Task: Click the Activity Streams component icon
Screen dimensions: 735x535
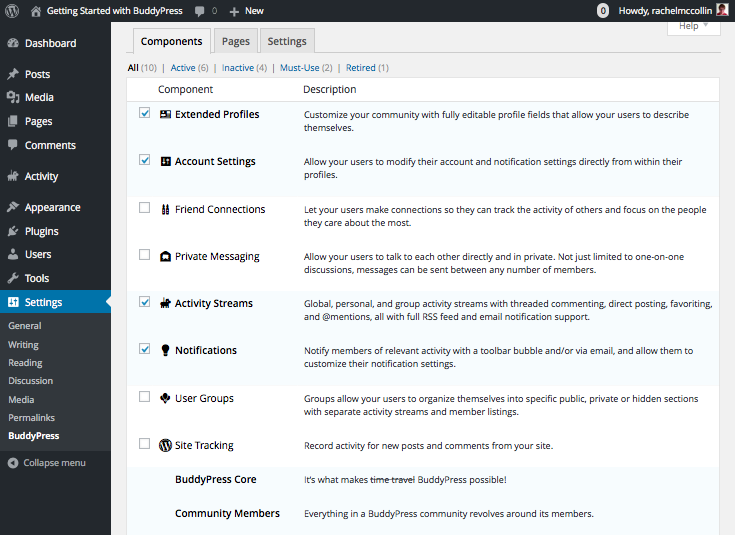Action: 165,303
